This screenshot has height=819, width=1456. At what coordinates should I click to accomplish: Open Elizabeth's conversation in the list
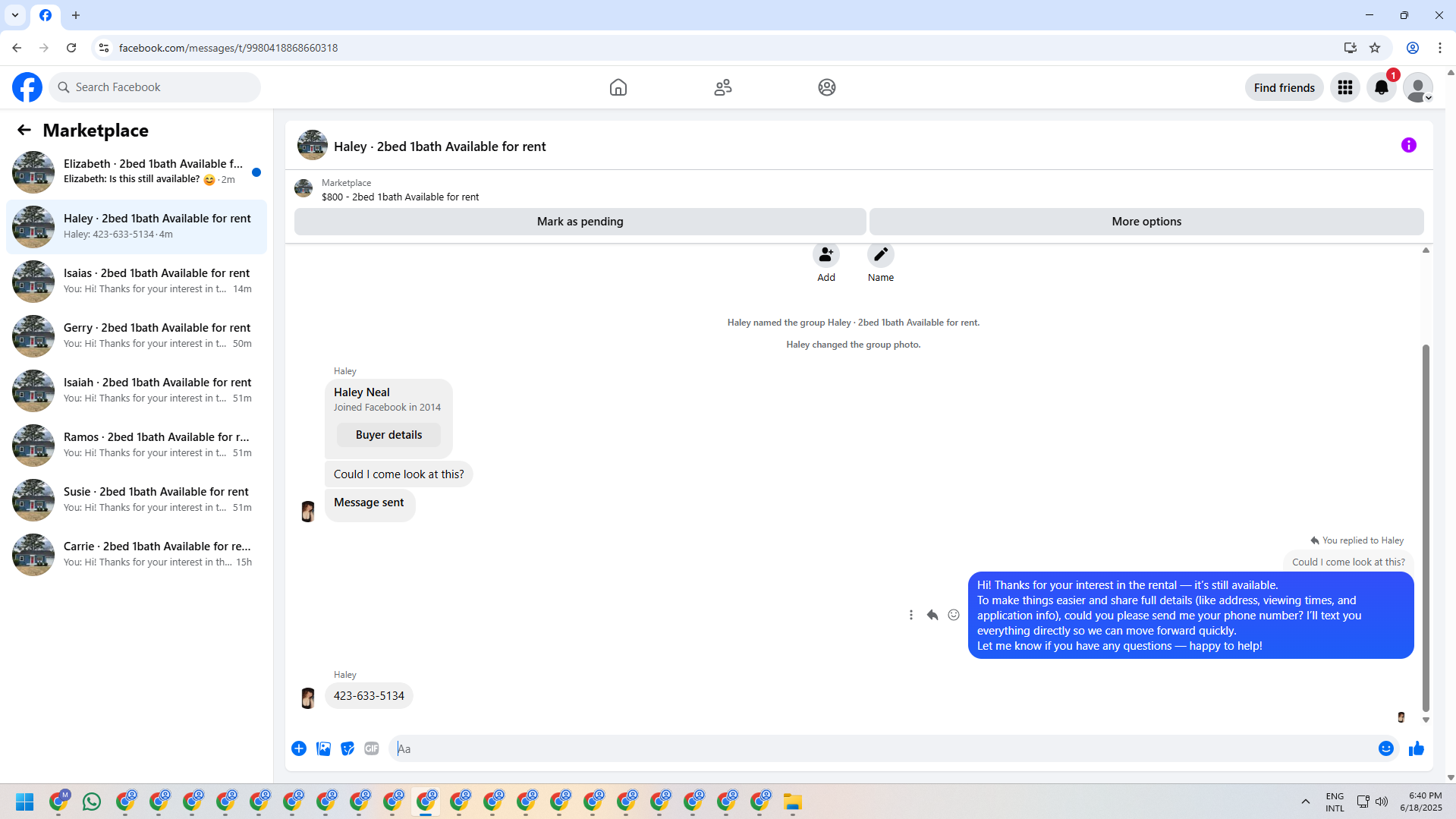[x=137, y=172]
